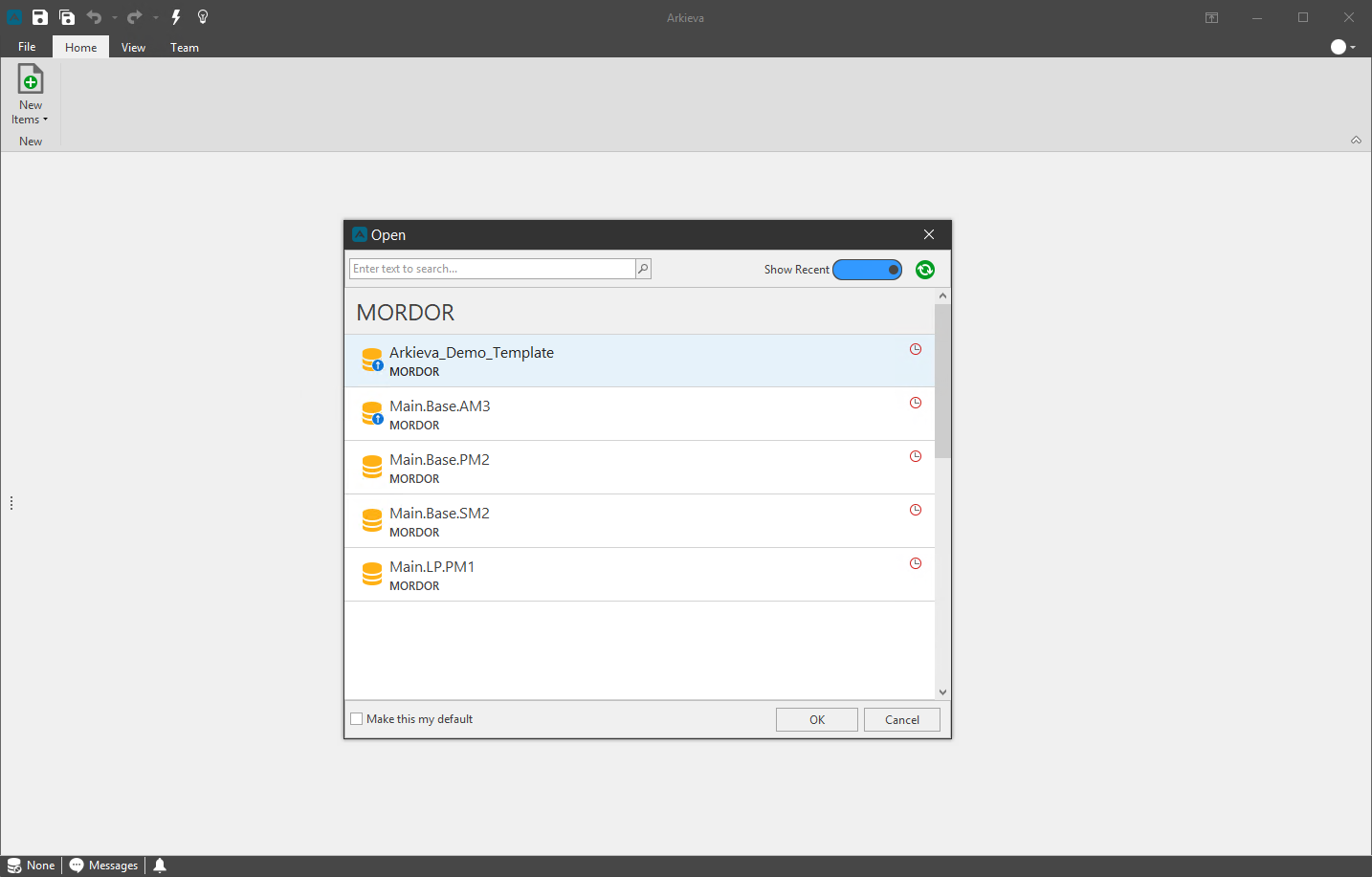1372x877 pixels.
Task: Switch to the Home ribbon tab
Action: (x=81, y=47)
